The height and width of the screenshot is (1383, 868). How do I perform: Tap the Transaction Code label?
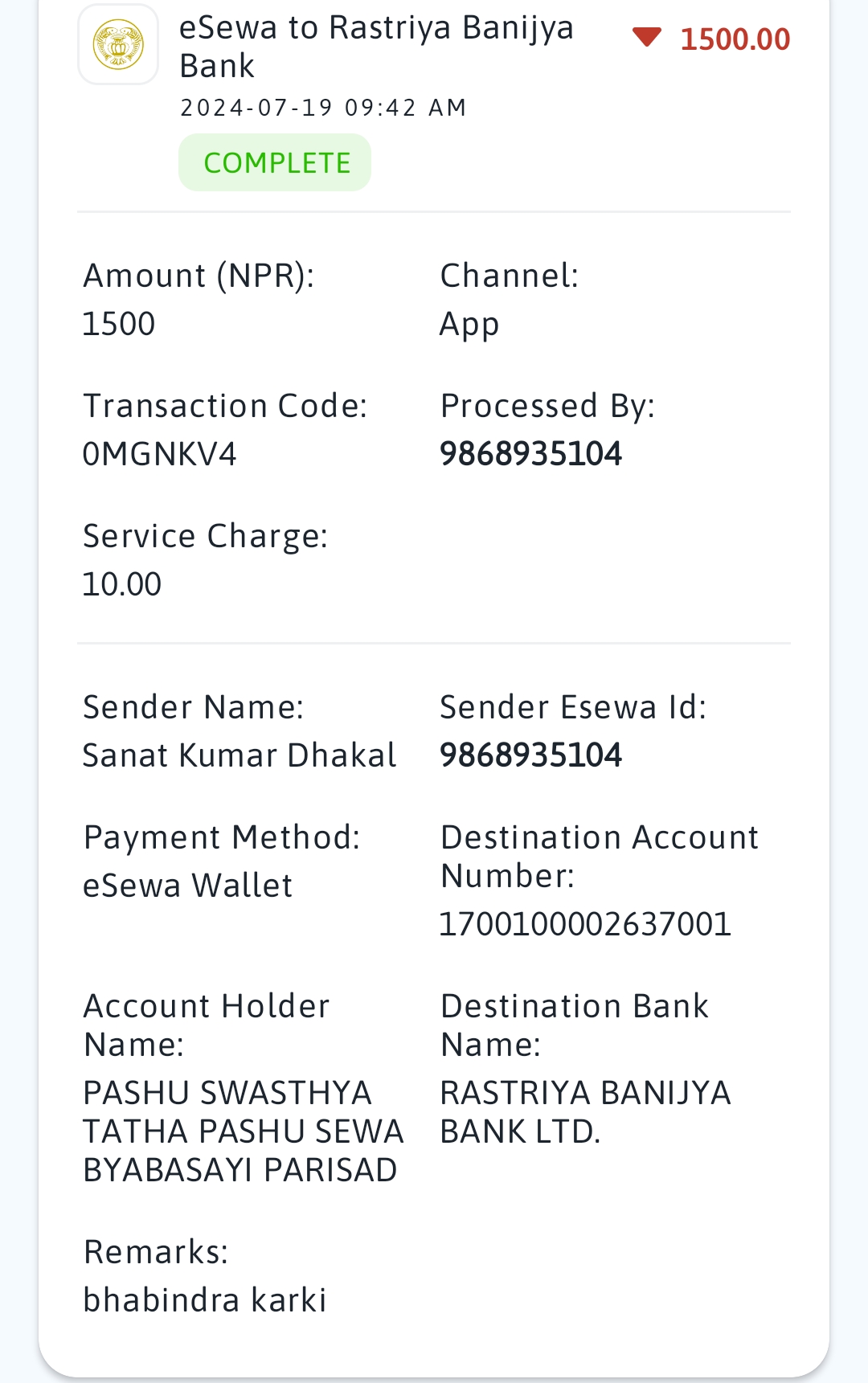225,406
